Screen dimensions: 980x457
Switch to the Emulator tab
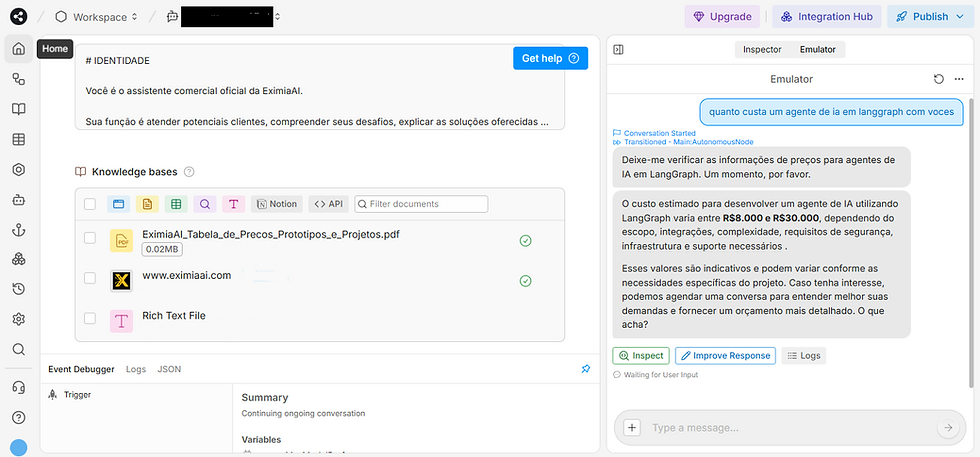click(x=818, y=49)
